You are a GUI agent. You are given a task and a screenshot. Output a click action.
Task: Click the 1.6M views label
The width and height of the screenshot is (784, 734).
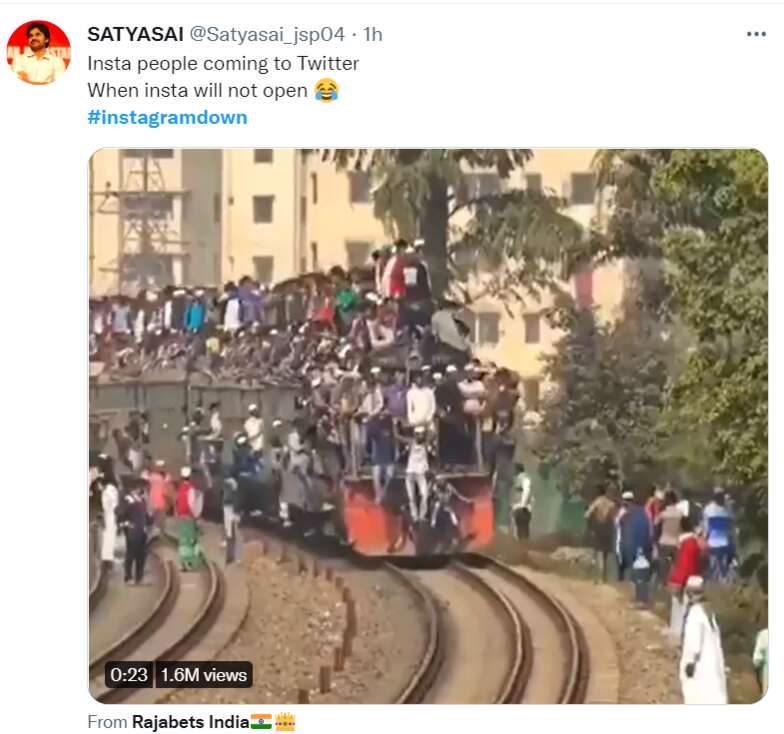pos(204,675)
